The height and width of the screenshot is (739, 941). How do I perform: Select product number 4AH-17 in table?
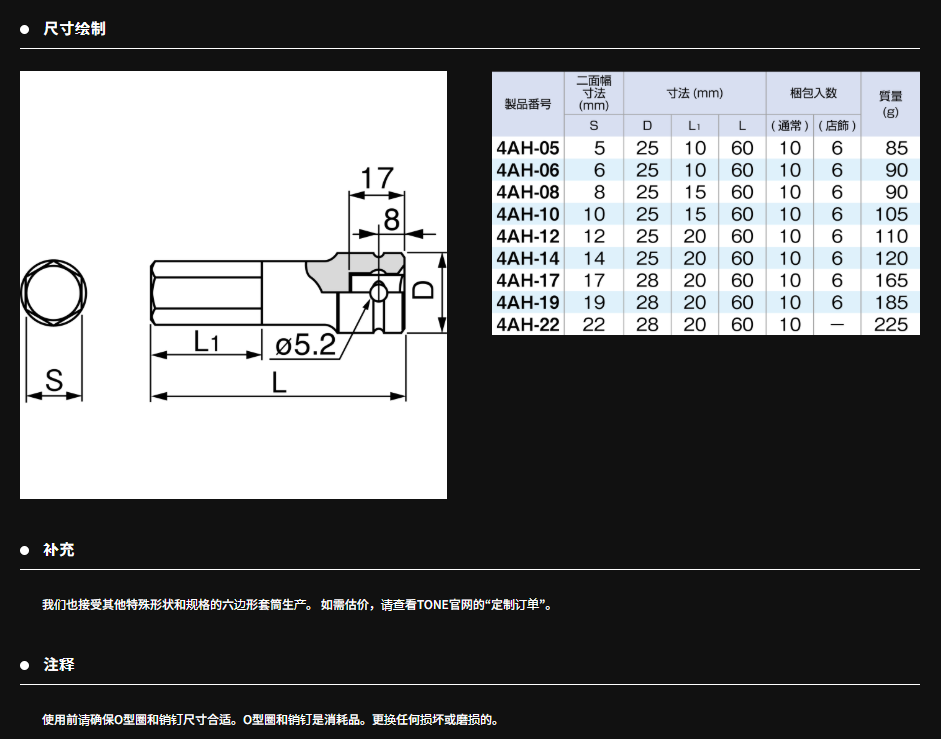(x=527, y=280)
